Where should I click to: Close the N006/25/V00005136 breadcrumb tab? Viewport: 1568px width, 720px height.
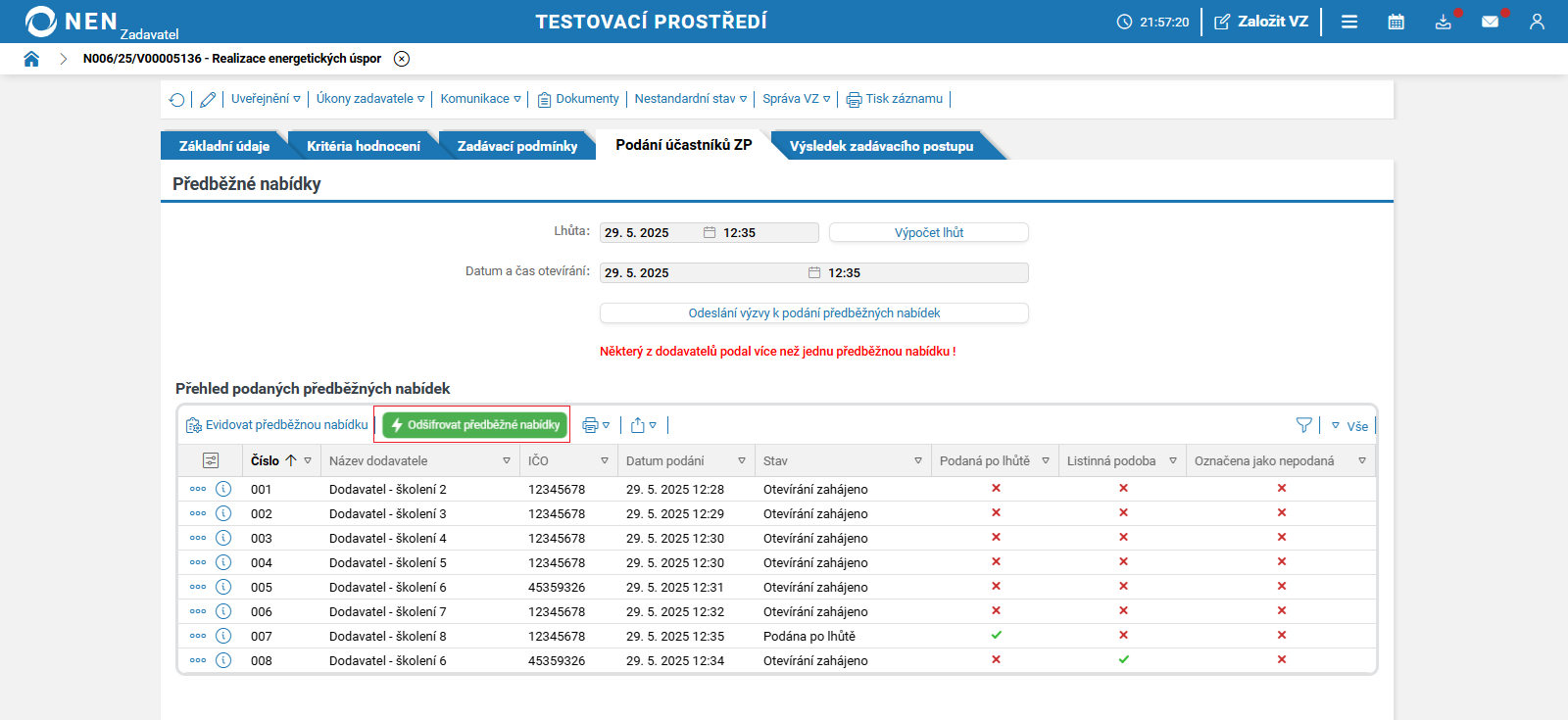pyautogui.click(x=402, y=59)
